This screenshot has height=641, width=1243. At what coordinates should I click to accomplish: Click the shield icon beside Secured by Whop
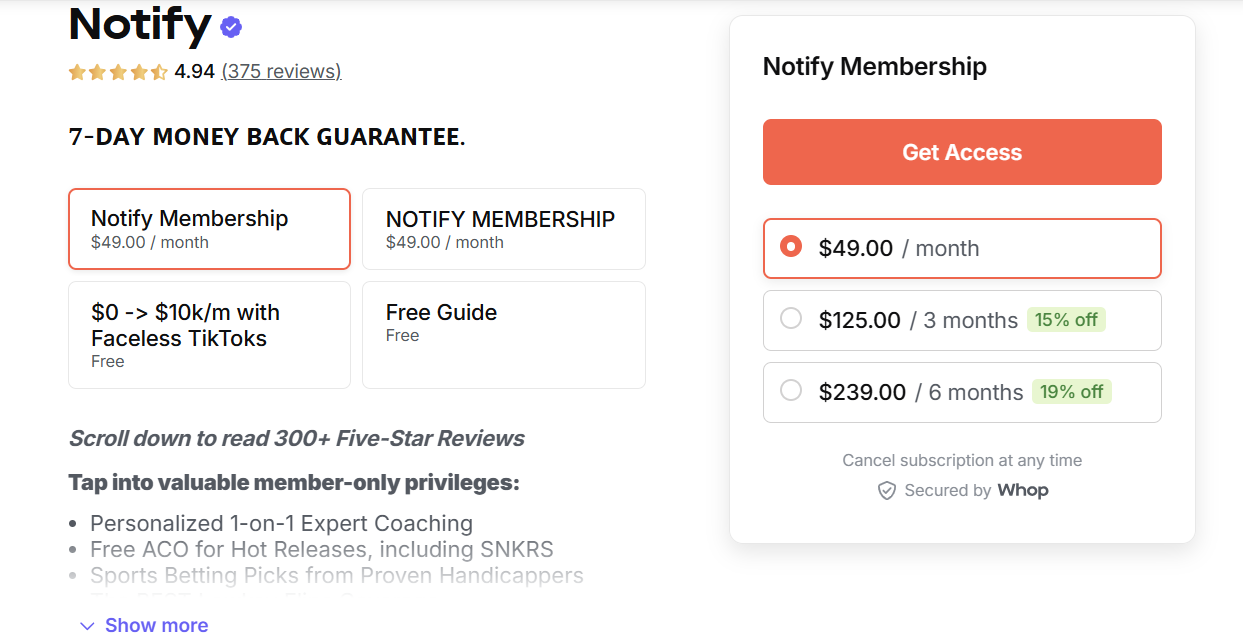coord(887,490)
